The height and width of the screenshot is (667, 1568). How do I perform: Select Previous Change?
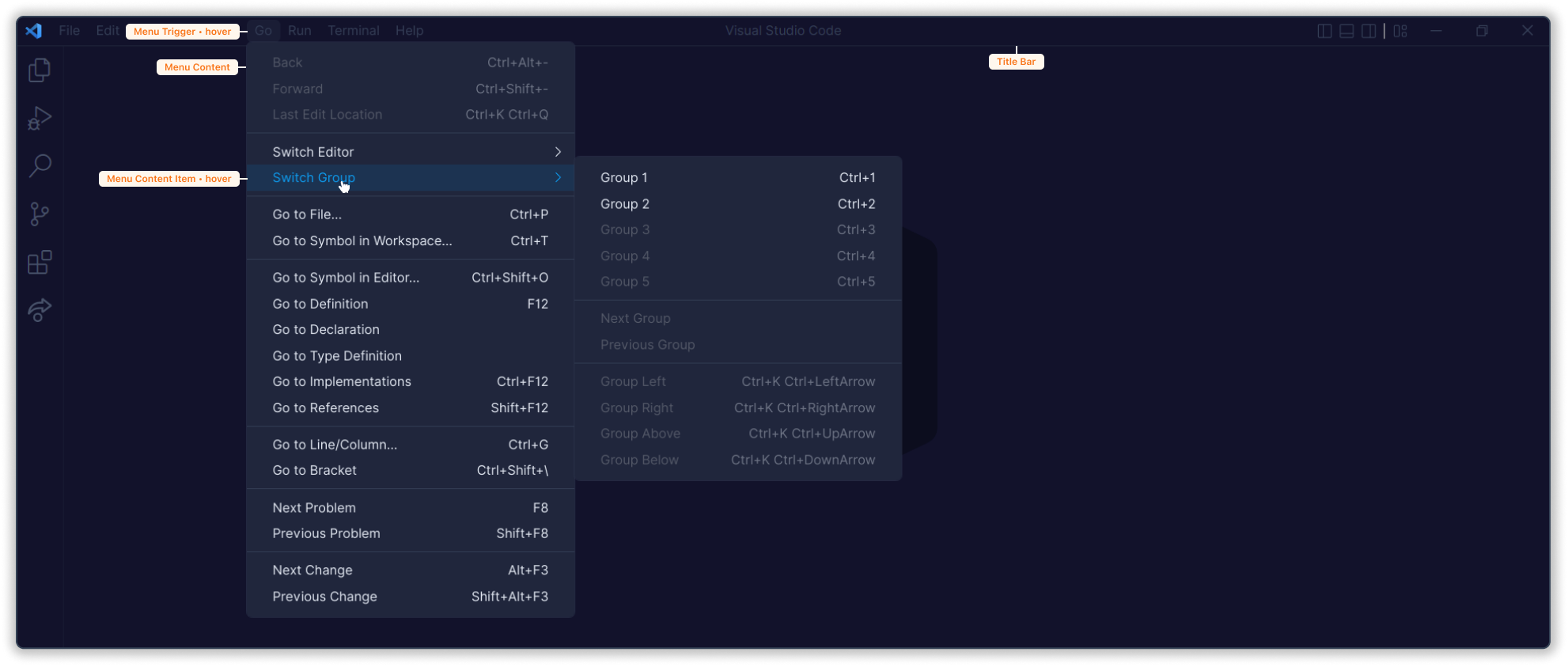tap(411, 597)
